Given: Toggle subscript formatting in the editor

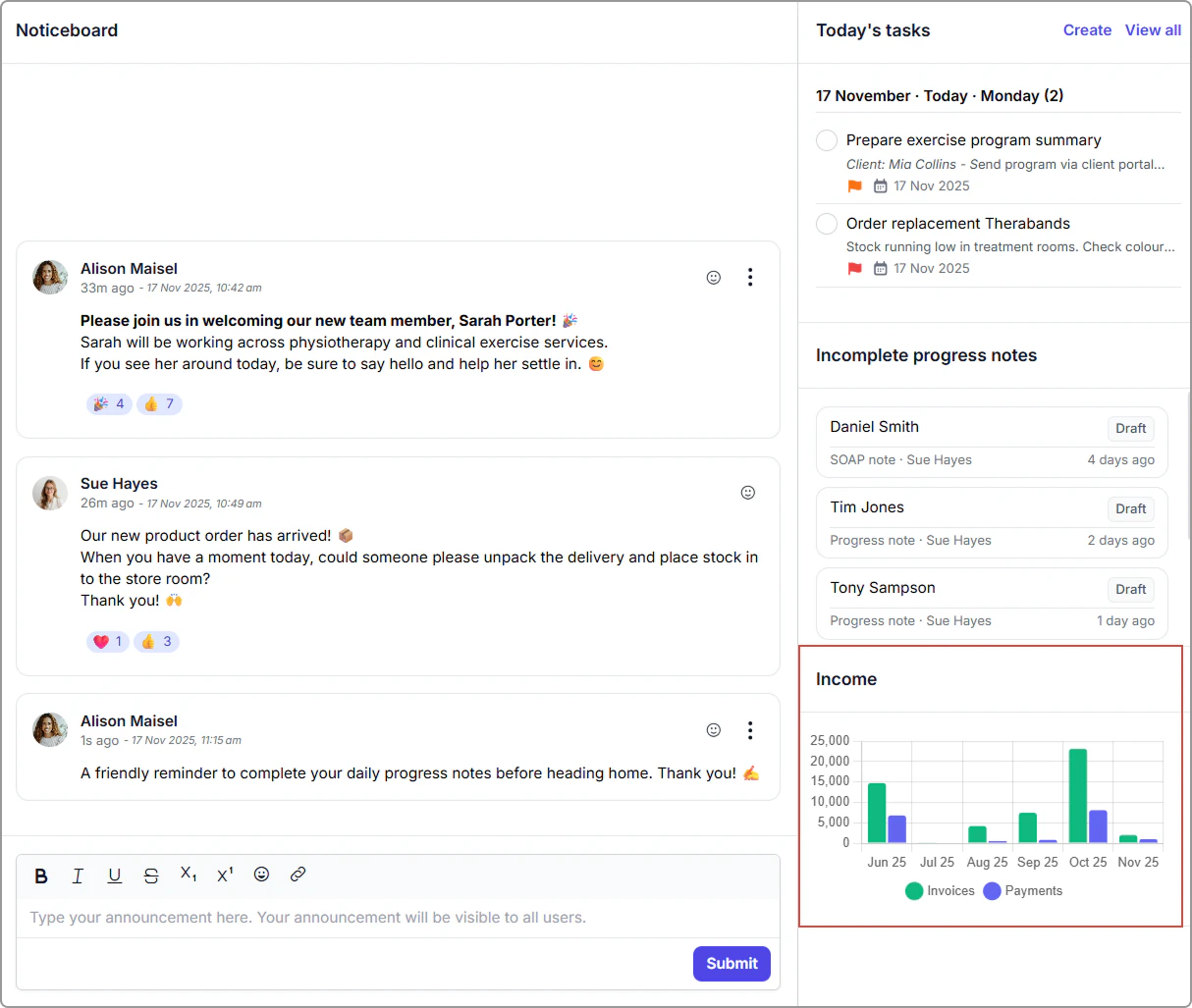Looking at the screenshot, I should (189, 875).
